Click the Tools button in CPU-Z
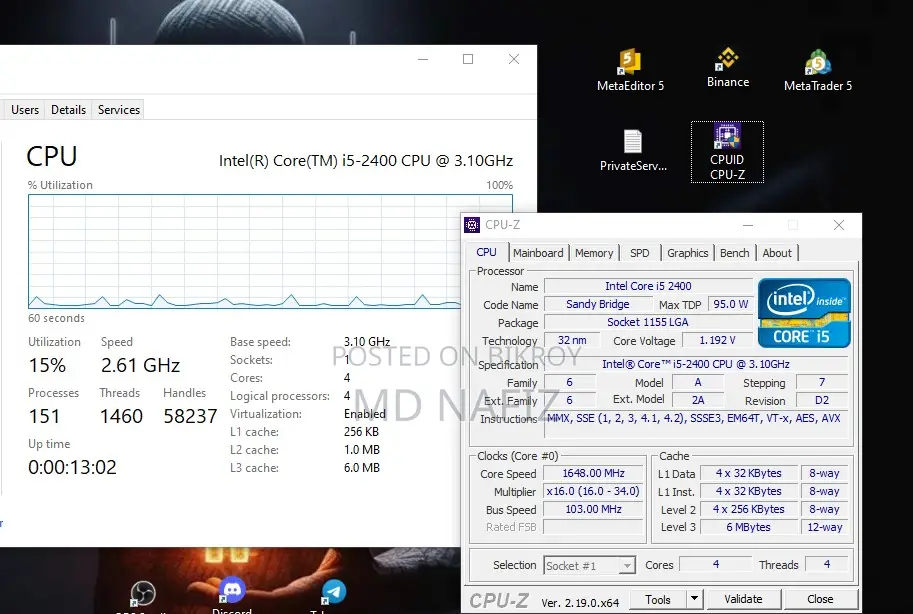This screenshot has width=913, height=614. pos(658,599)
